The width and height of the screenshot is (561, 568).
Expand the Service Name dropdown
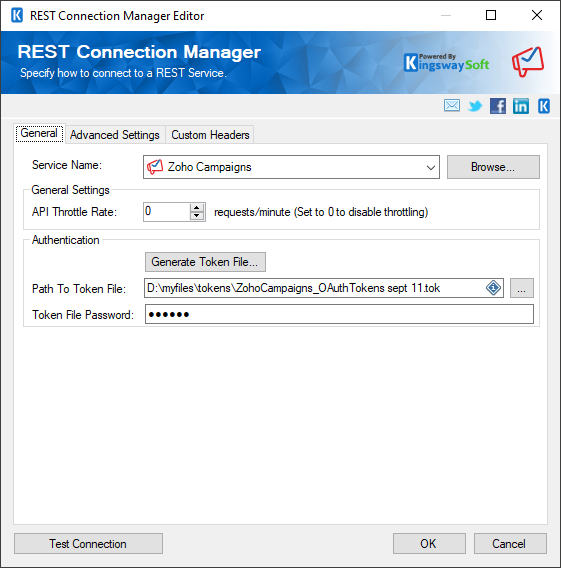(x=431, y=167)
